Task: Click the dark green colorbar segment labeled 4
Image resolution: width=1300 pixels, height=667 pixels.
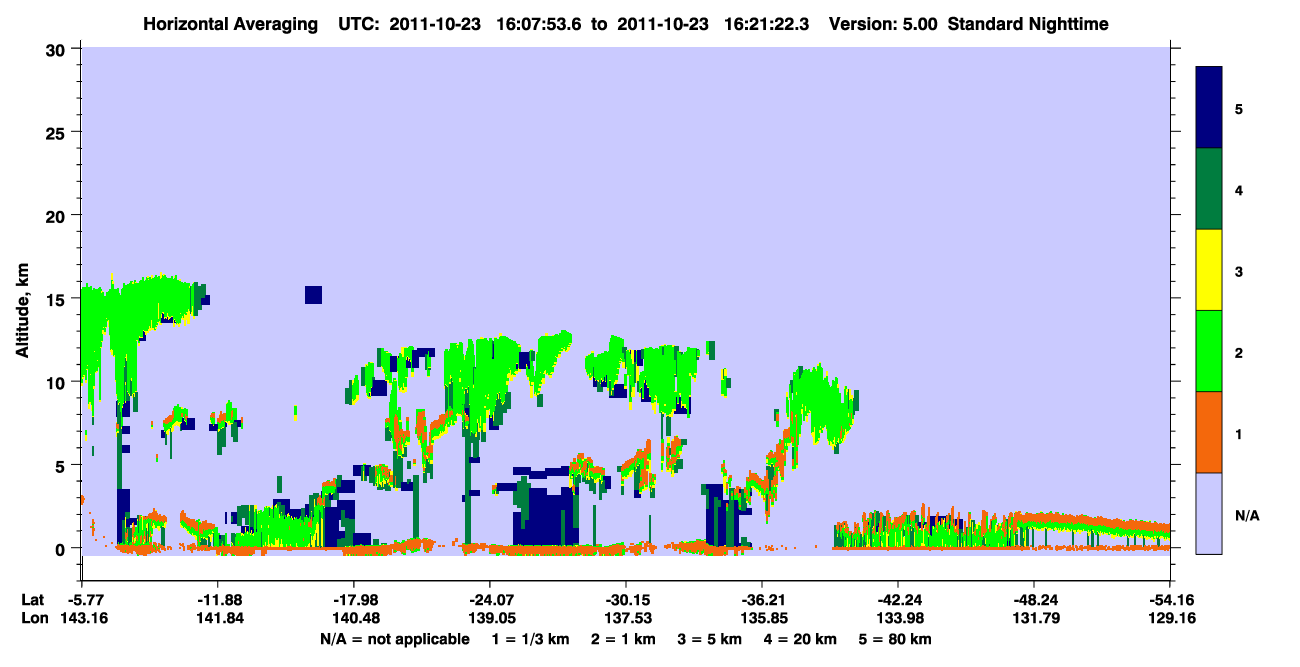Action: pos(1209,189)
